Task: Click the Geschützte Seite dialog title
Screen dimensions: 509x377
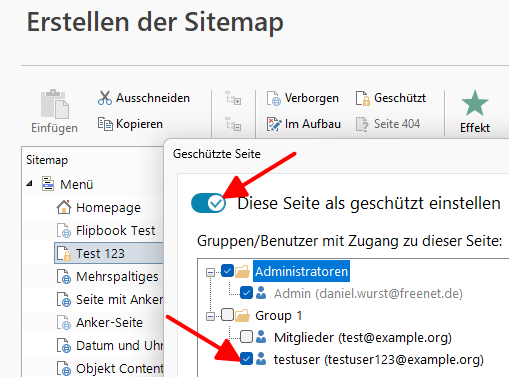Action: tap(217, 154)
